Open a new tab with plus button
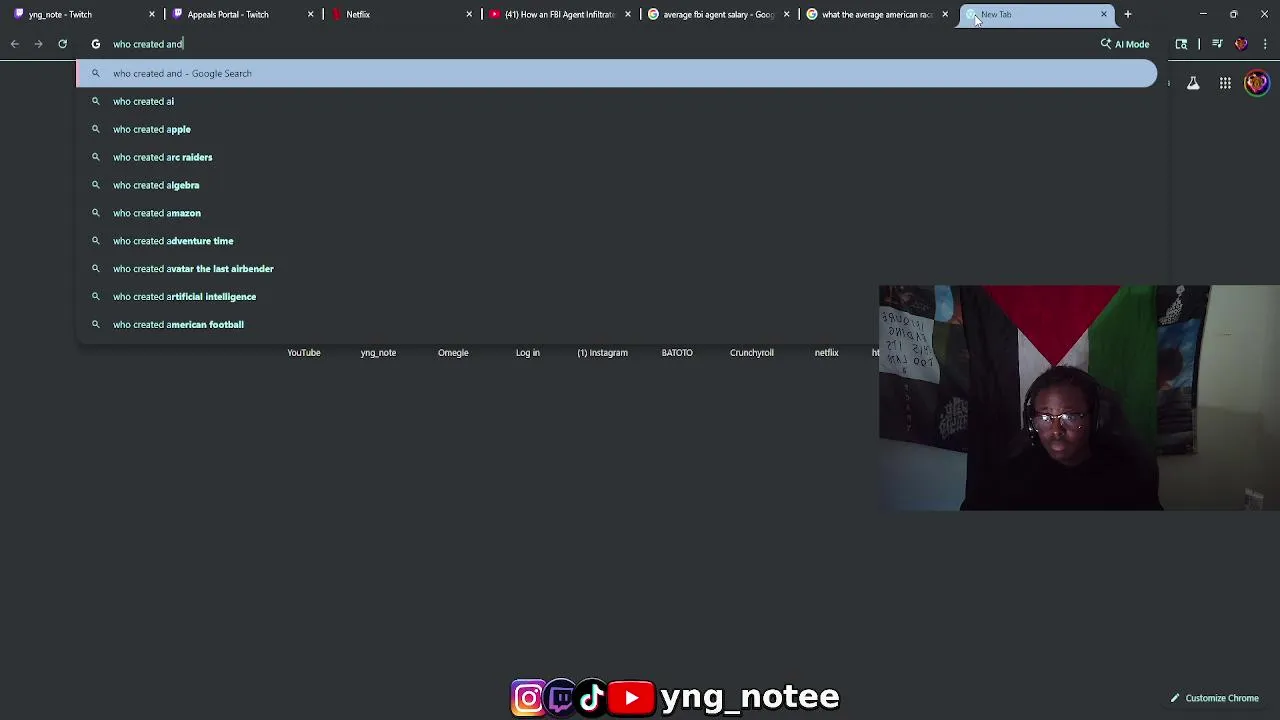 (x=1128, y=14)
